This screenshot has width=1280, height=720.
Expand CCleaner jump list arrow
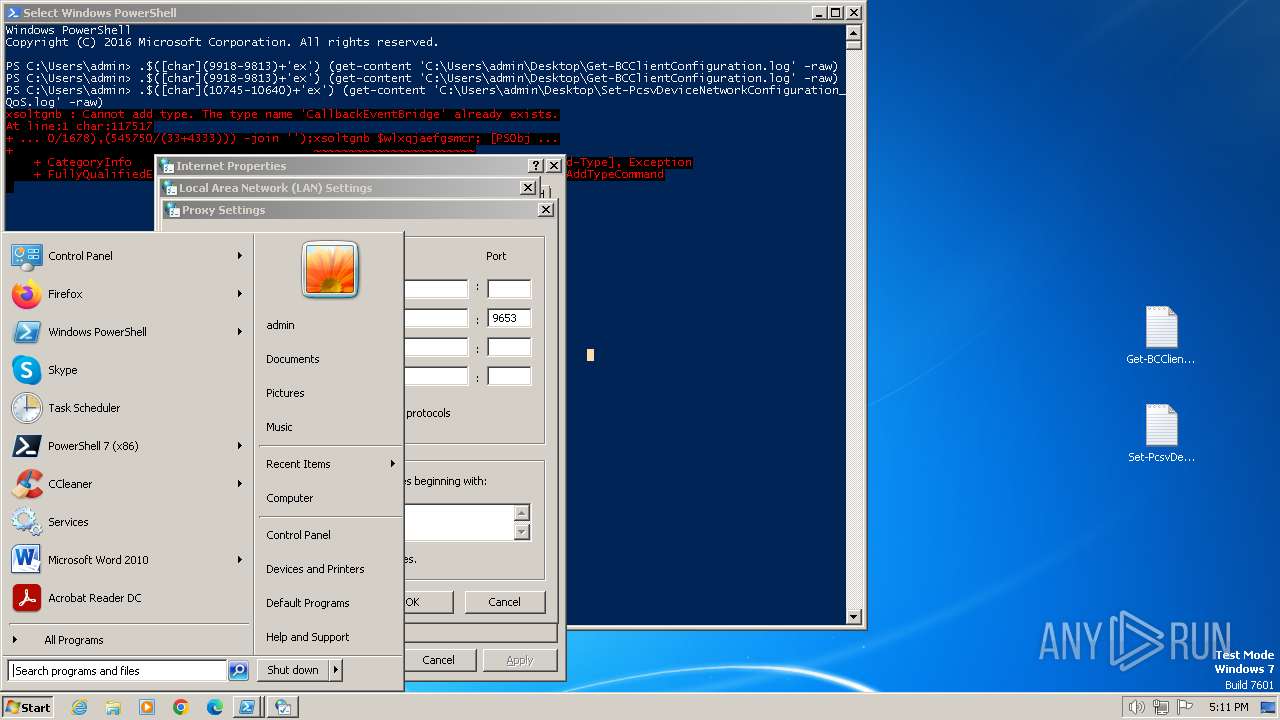point(240,484)
